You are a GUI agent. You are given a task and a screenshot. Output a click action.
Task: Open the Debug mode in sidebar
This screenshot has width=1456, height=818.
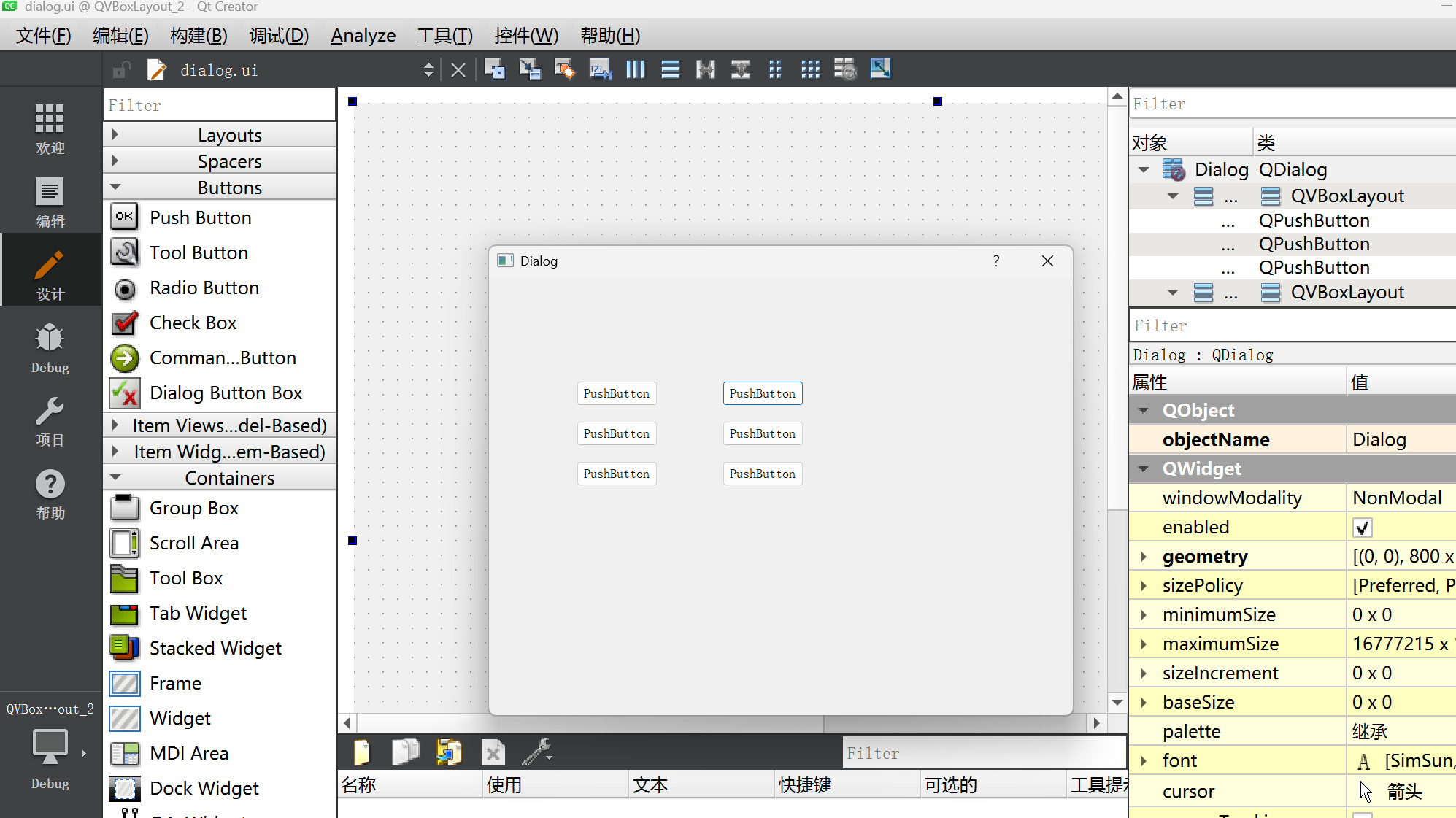click(50, 348)
